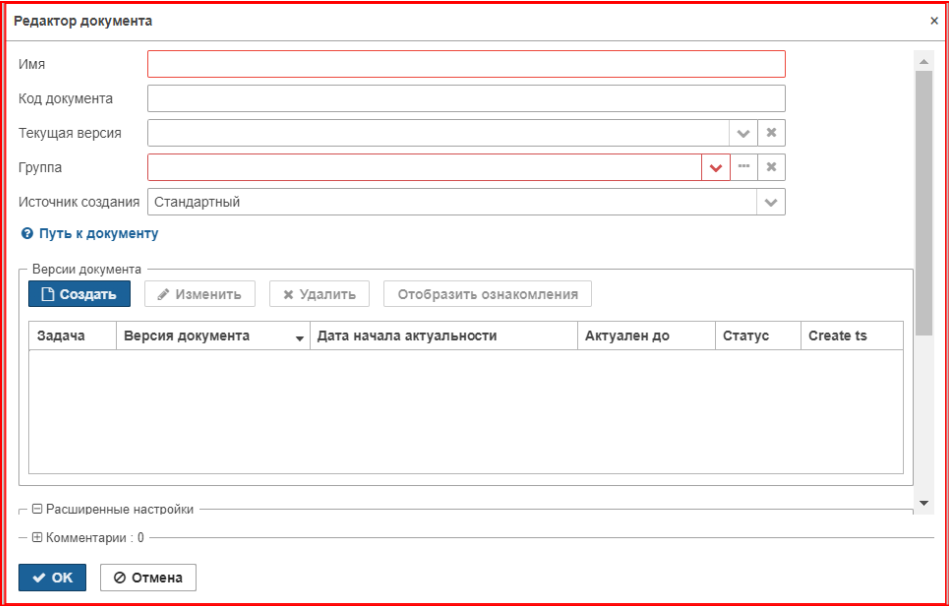This screenshot has height=606, width=949.
Task: Expand the Комментарии section
Action: 37,537
